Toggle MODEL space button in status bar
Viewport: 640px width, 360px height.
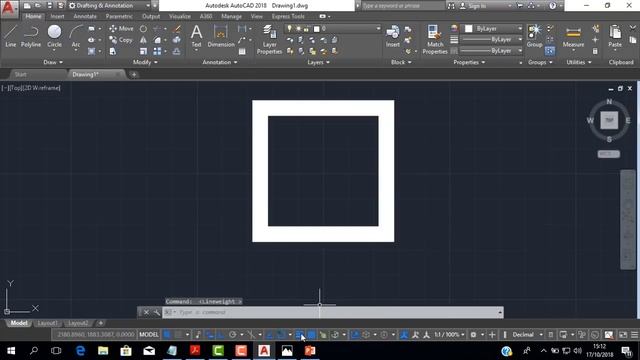149,335
